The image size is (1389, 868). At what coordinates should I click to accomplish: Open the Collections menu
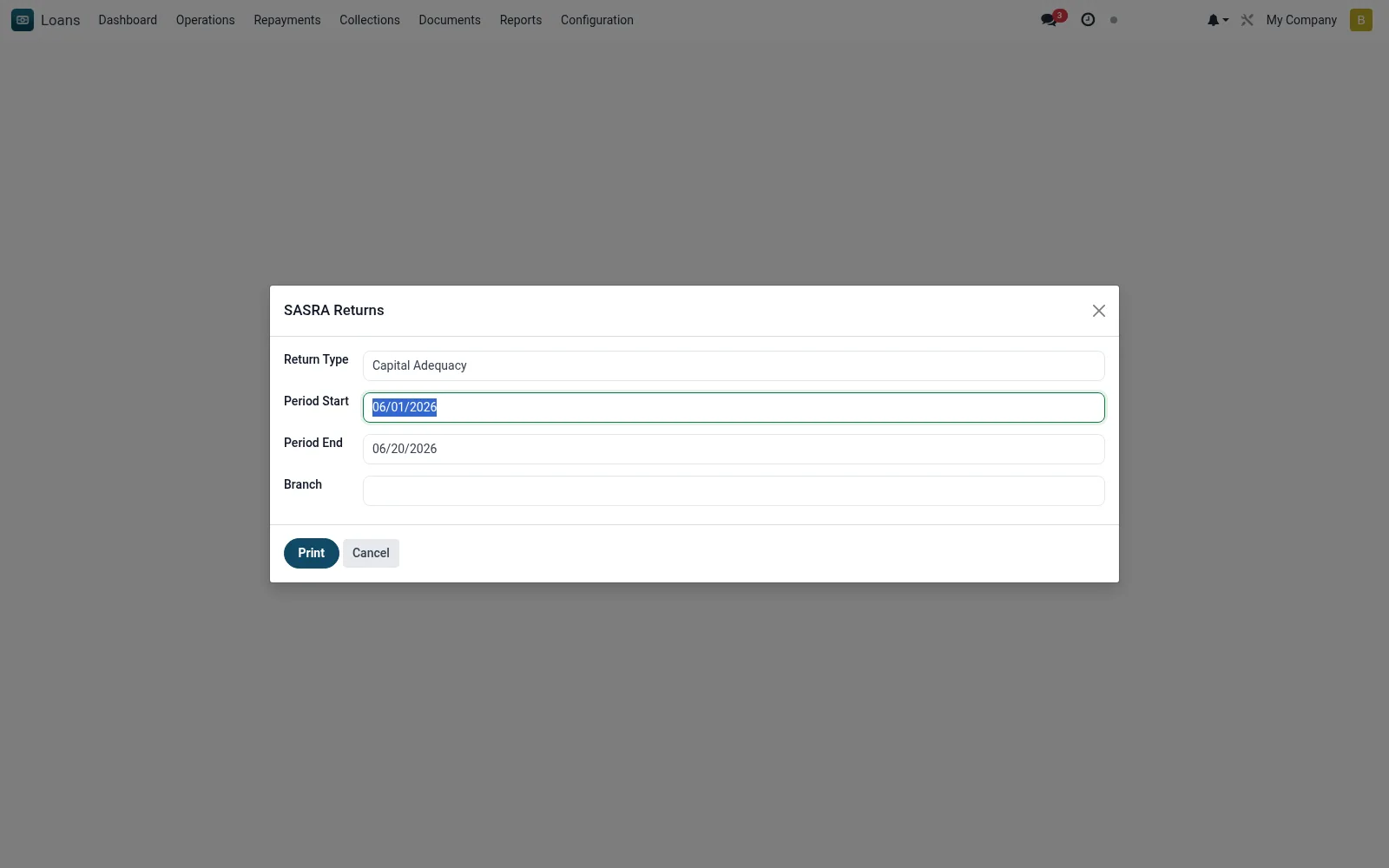coord(370,20)
